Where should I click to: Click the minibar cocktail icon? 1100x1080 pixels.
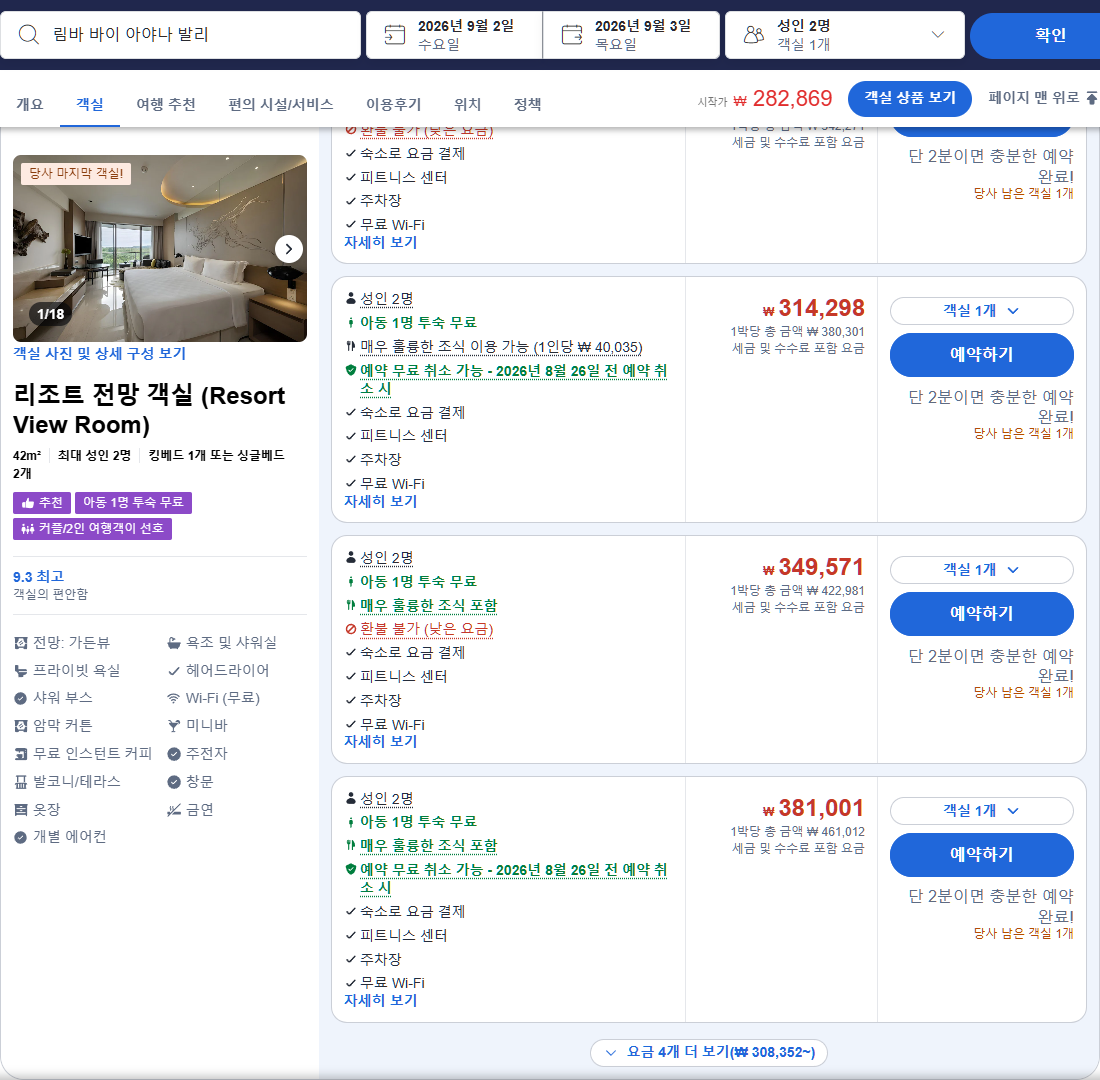pos(173,726)
